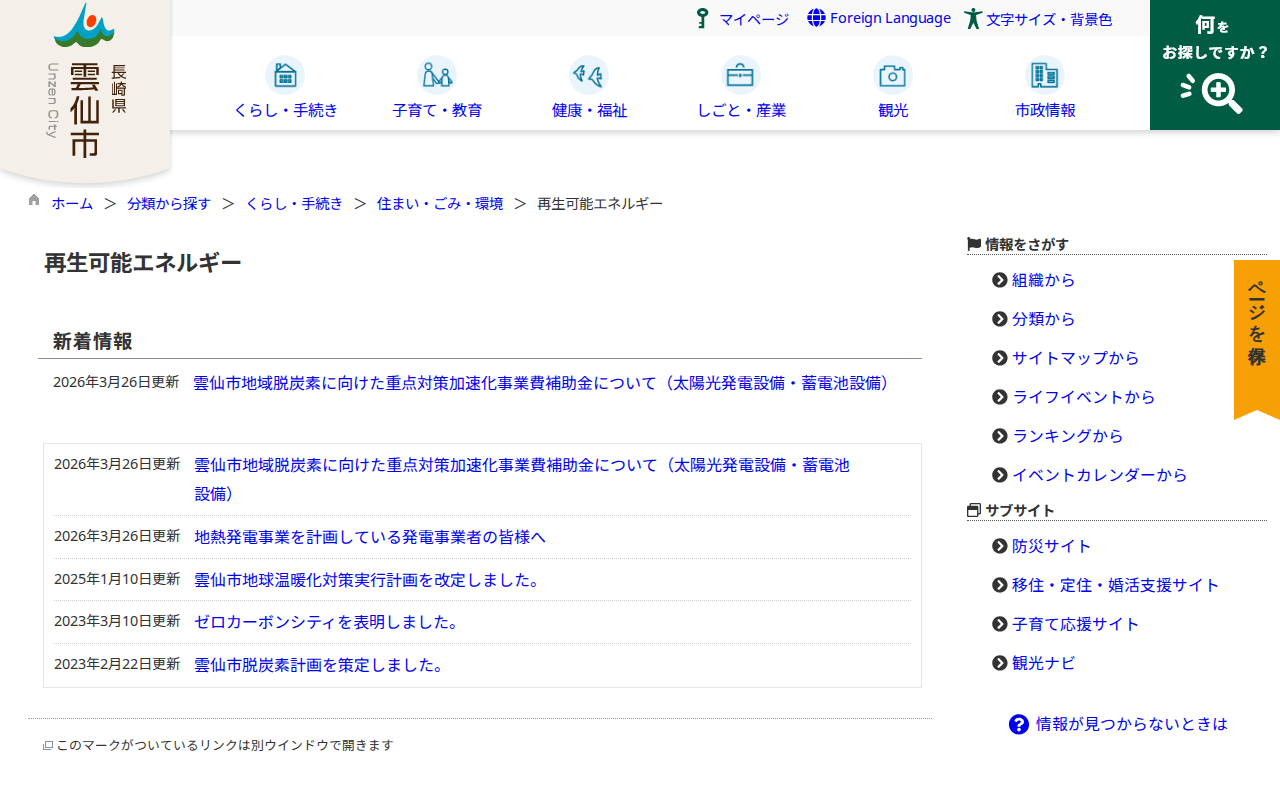Read ゼロカーボンシティを表明しました article
1280x800 pixels.
tap(326, 622)
